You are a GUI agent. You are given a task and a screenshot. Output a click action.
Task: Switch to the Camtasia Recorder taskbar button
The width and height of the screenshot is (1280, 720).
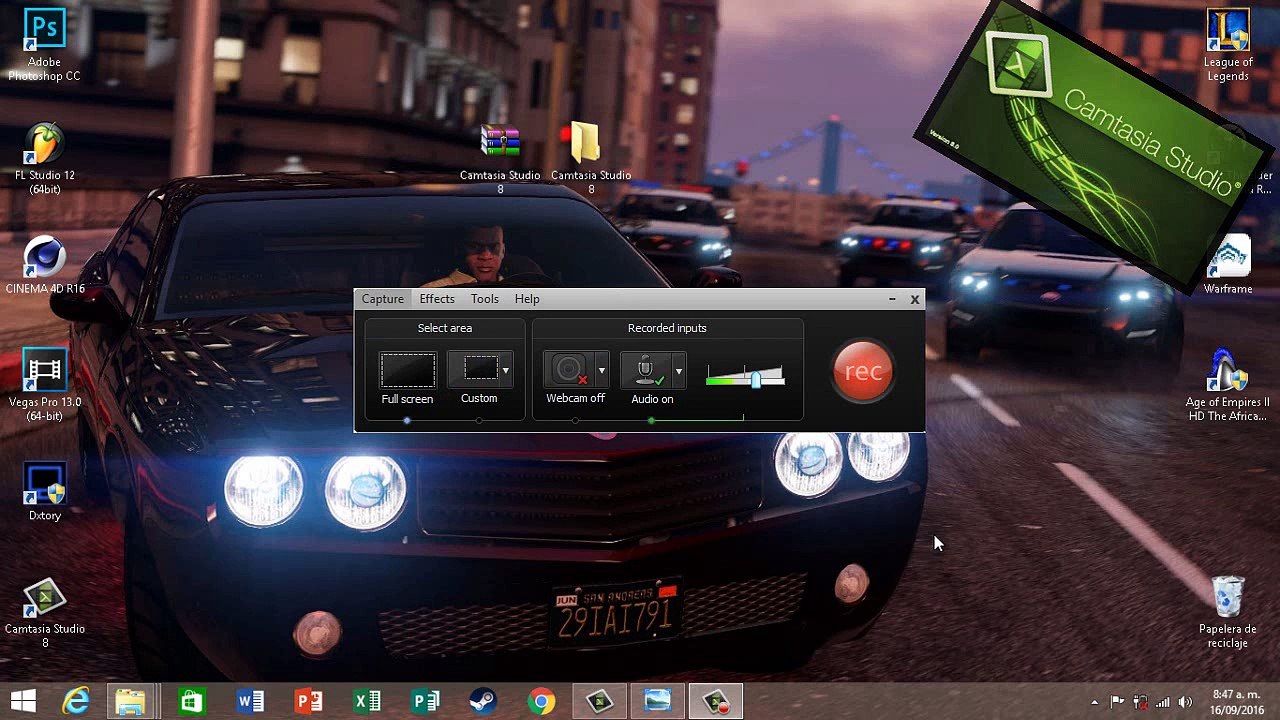(716, 701)
